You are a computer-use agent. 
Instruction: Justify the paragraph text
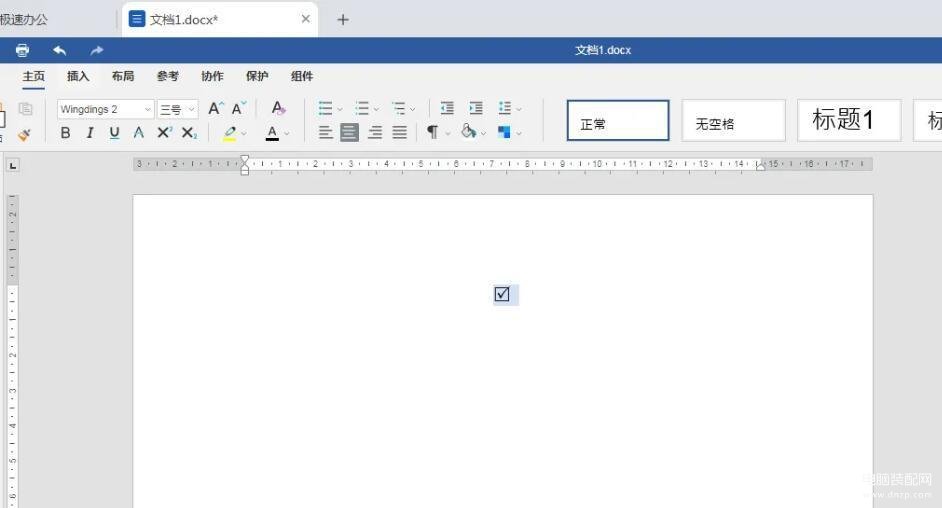click(400, 133)
